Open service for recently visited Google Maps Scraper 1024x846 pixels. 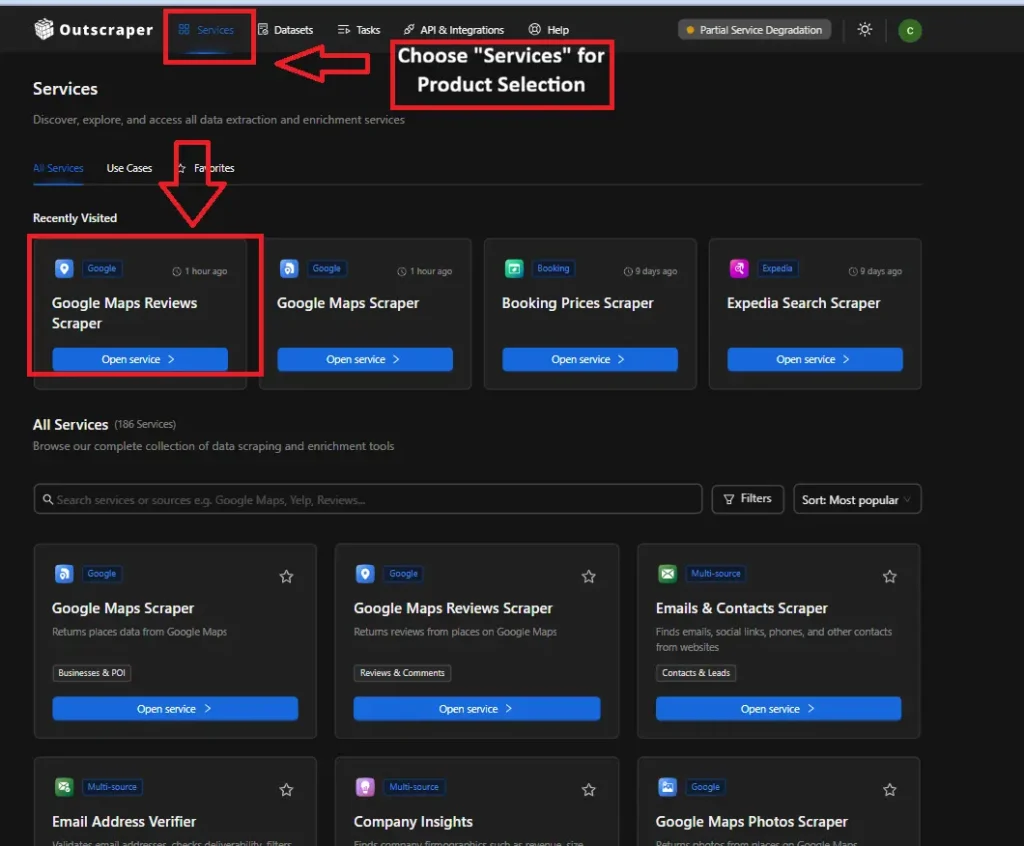pos(364,359)
